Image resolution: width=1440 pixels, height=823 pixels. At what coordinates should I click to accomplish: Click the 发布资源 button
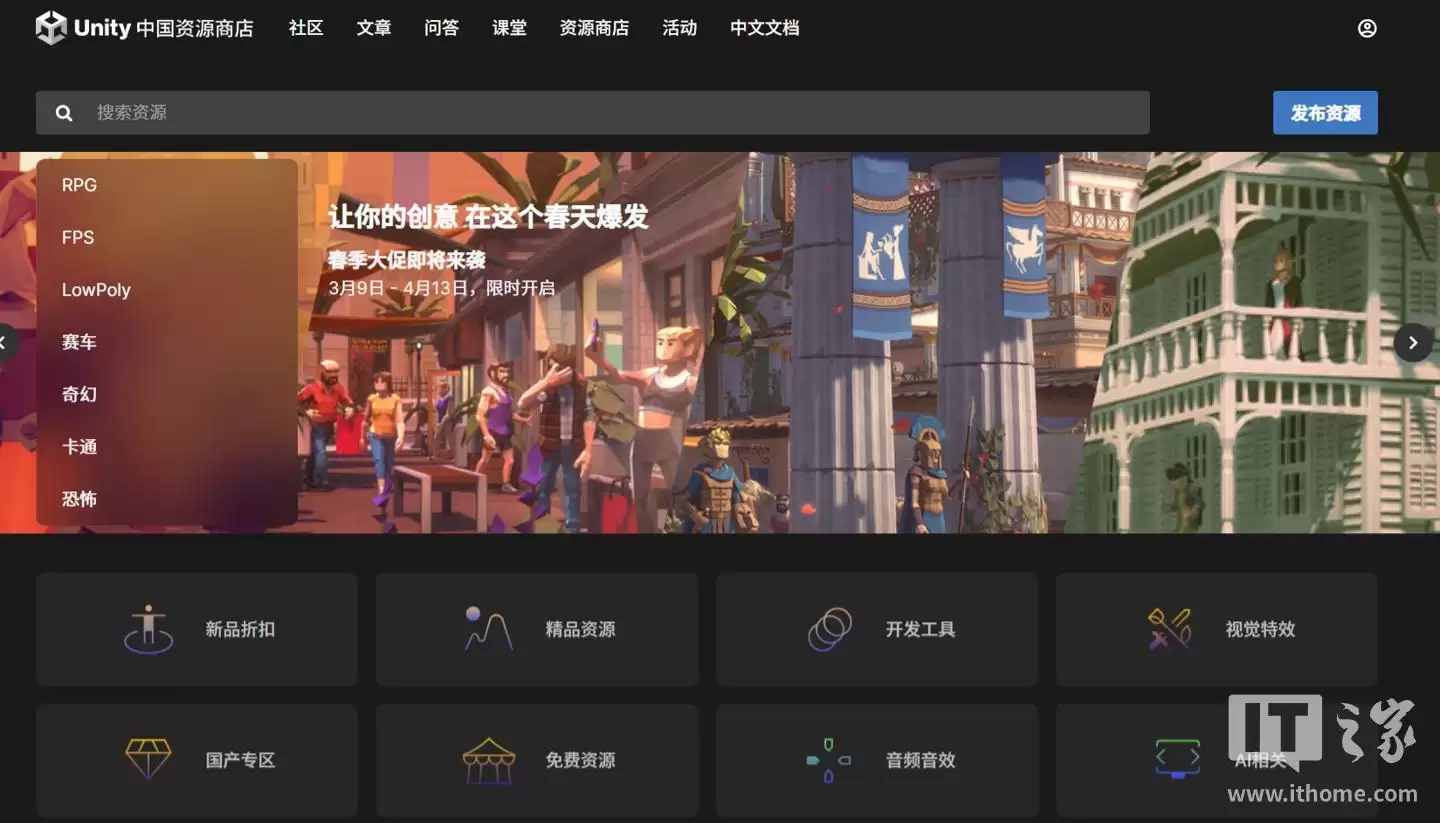pyautogui.click(x=1325, y=113)
